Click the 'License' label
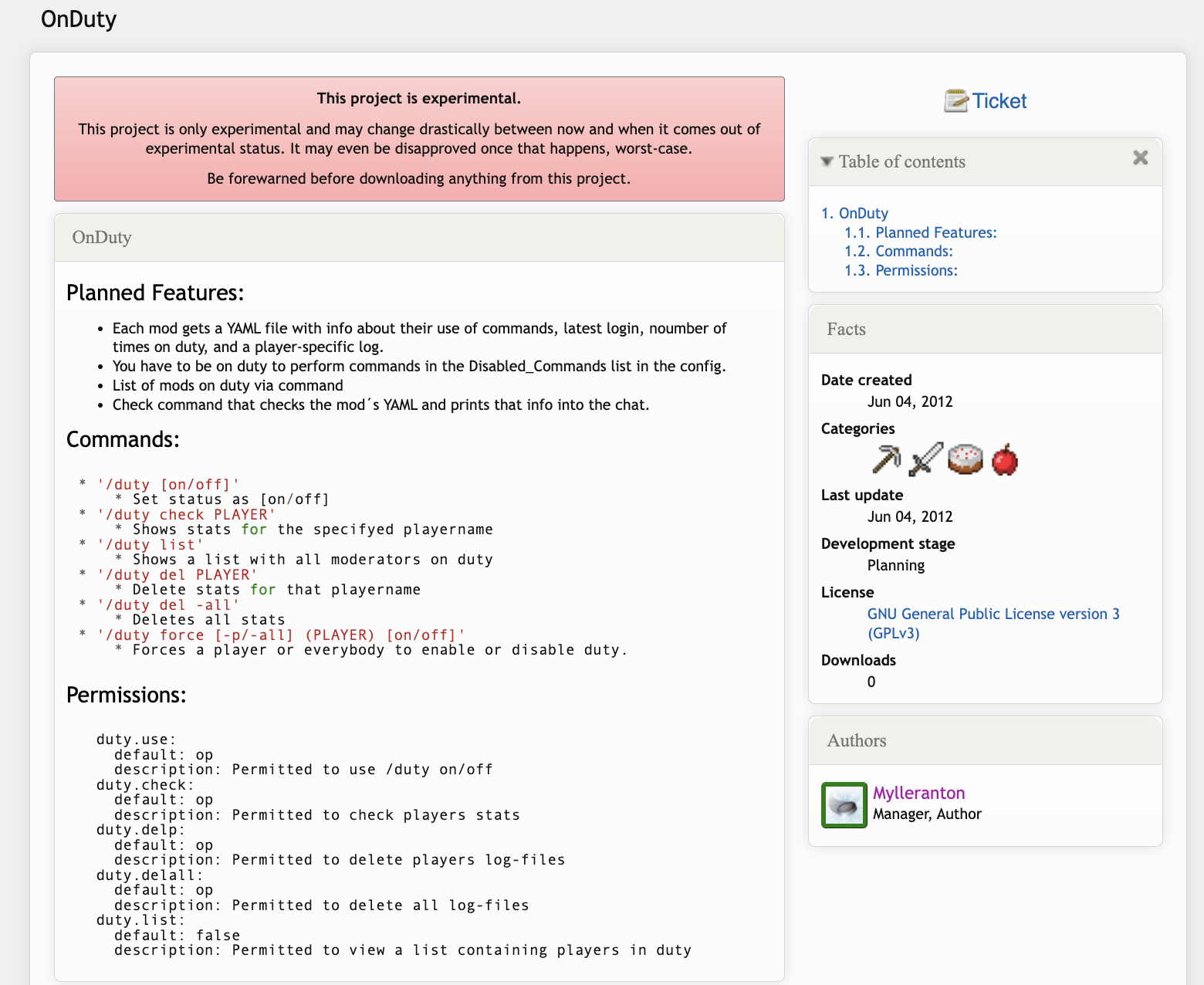The width and height of the screenshot is (1204, 985). (847, 592)
